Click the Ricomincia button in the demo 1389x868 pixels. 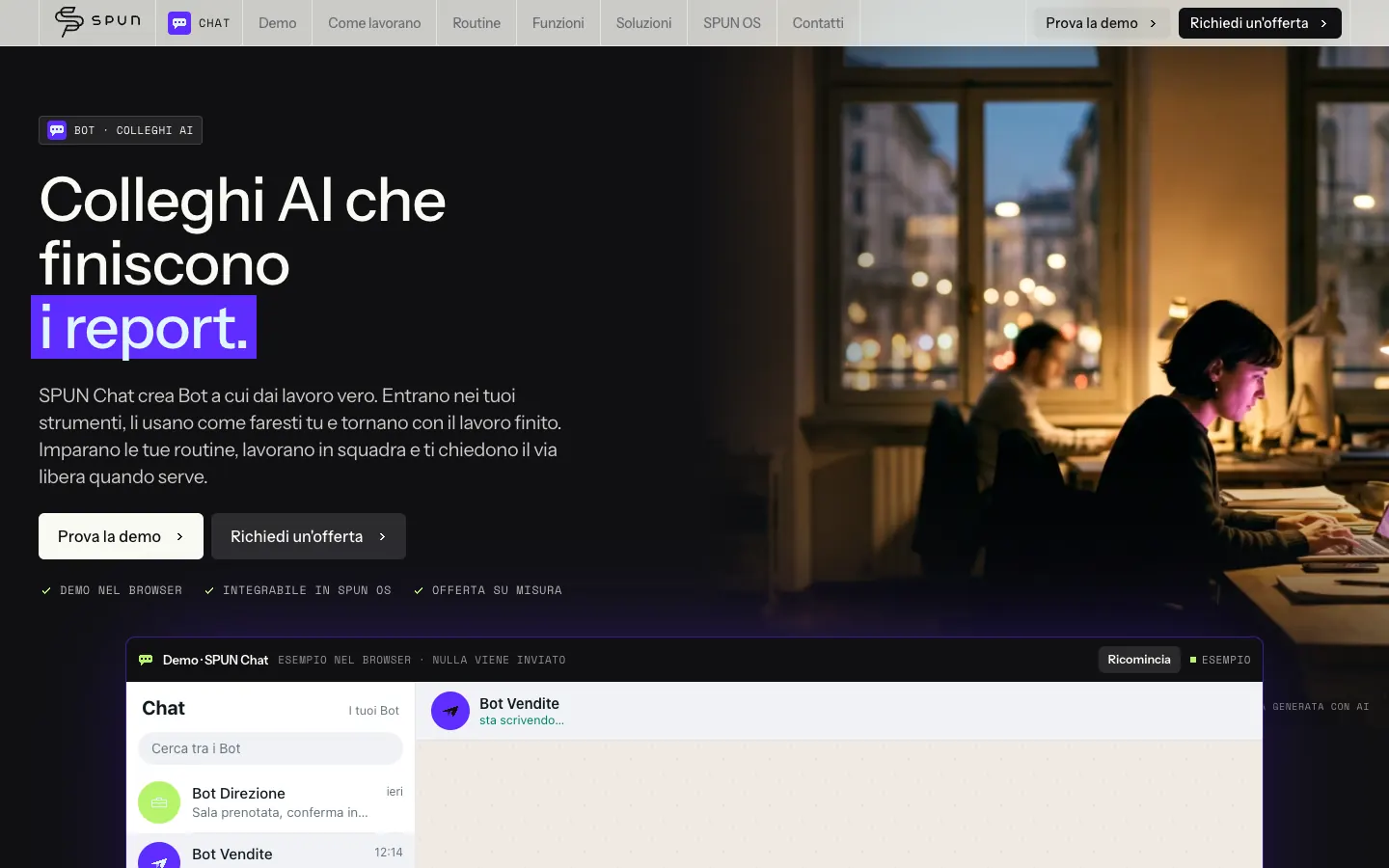point(1139,660)
